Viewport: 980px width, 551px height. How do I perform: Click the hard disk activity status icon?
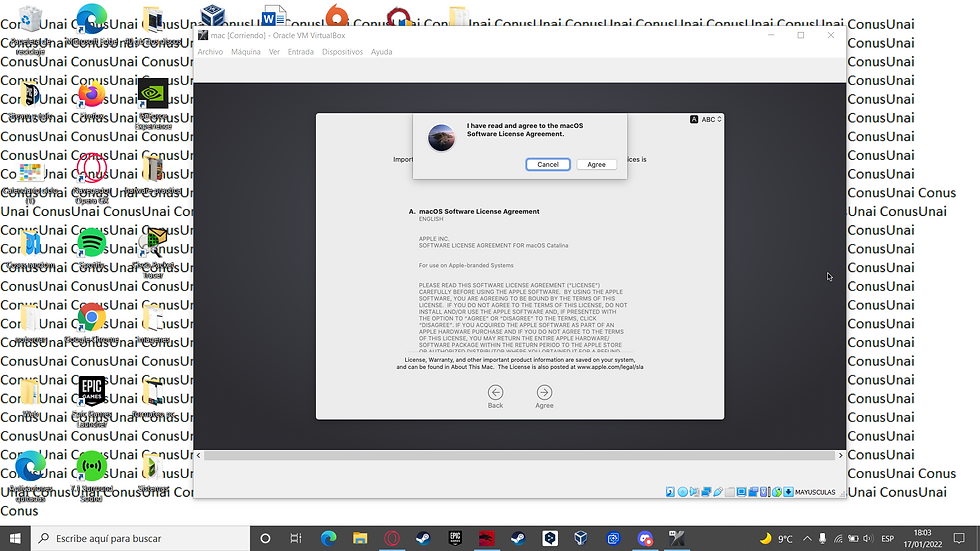coord(670,492)
